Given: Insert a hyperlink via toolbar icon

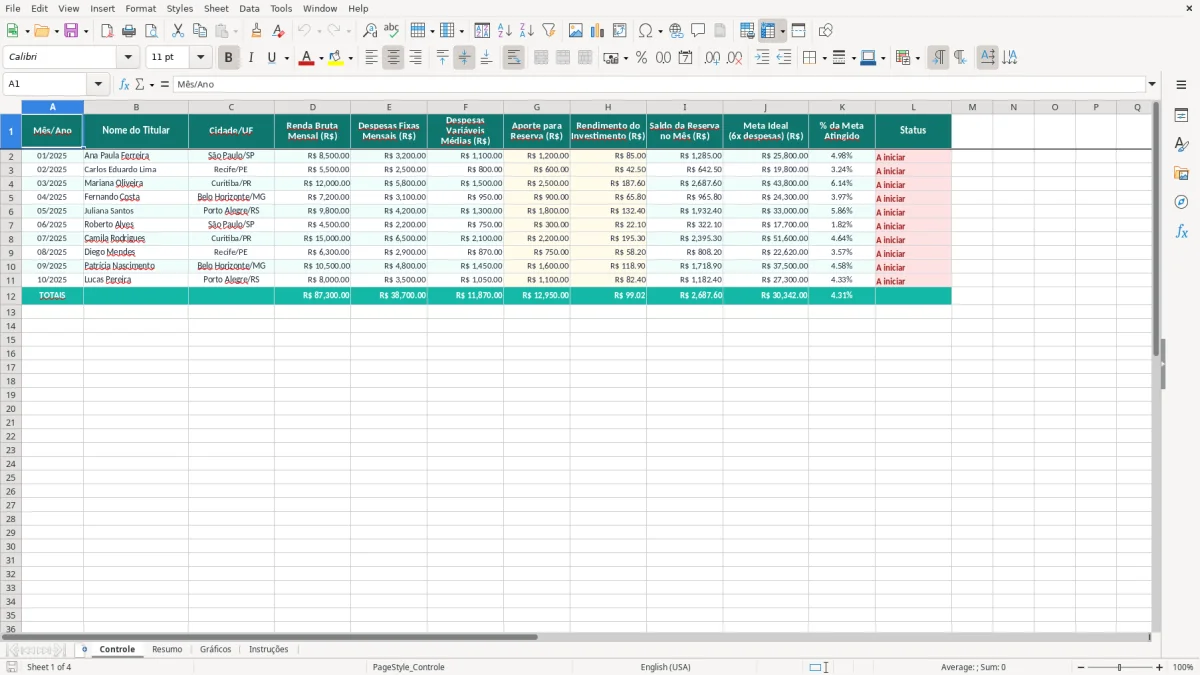Looking at the screenshot, I should coord(676,31).
